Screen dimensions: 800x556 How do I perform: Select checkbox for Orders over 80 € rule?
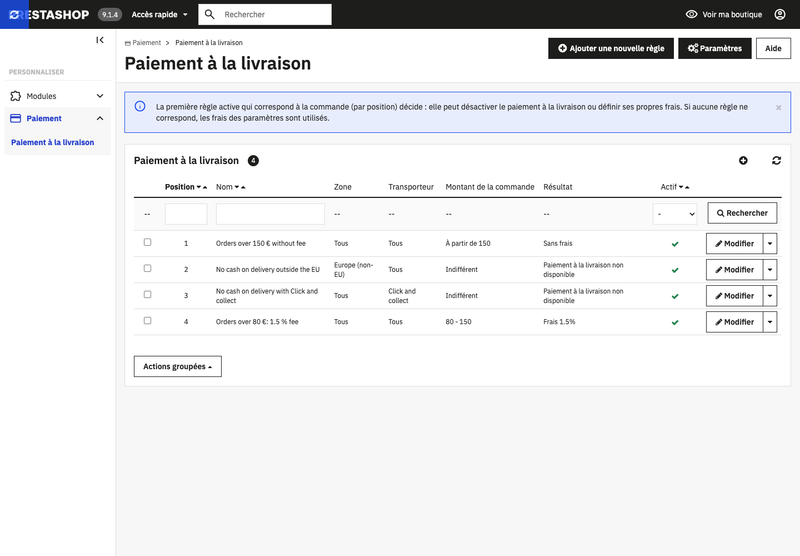click(x=147, y=321)
